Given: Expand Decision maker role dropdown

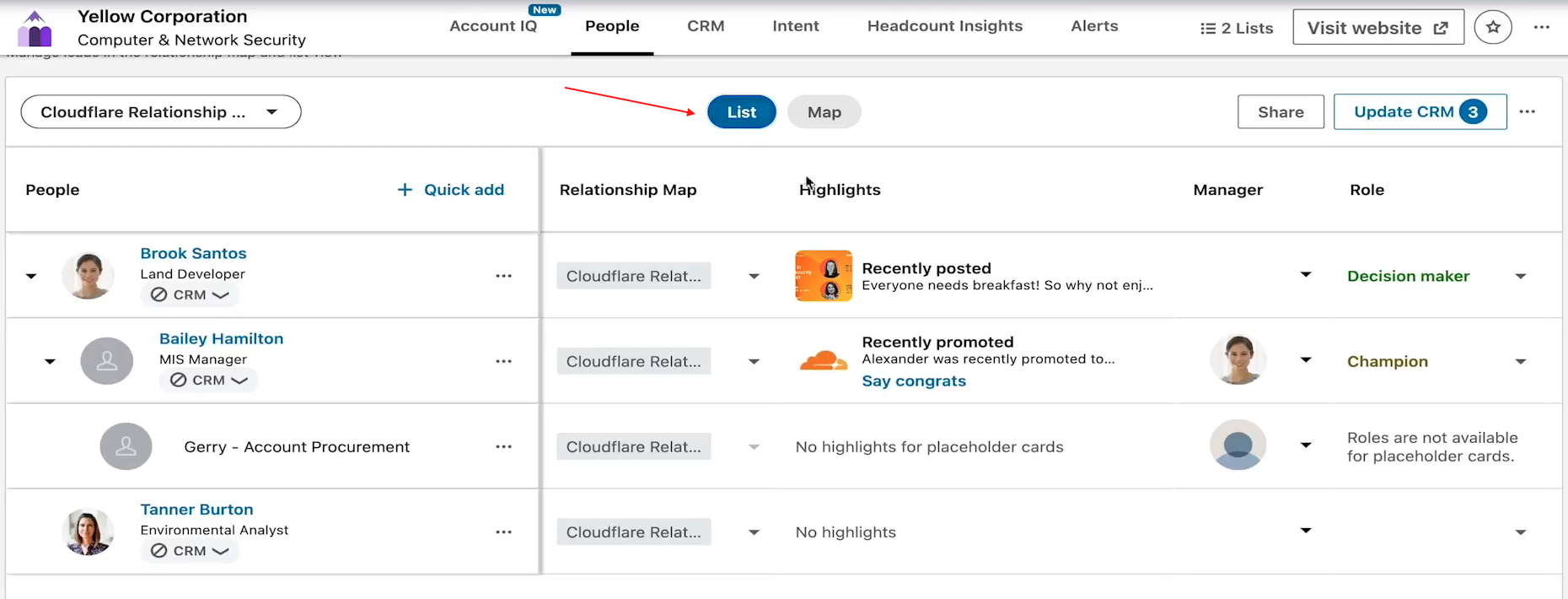Looking at the screenshot, I should pyautogui.click(x=1520, y=277).
